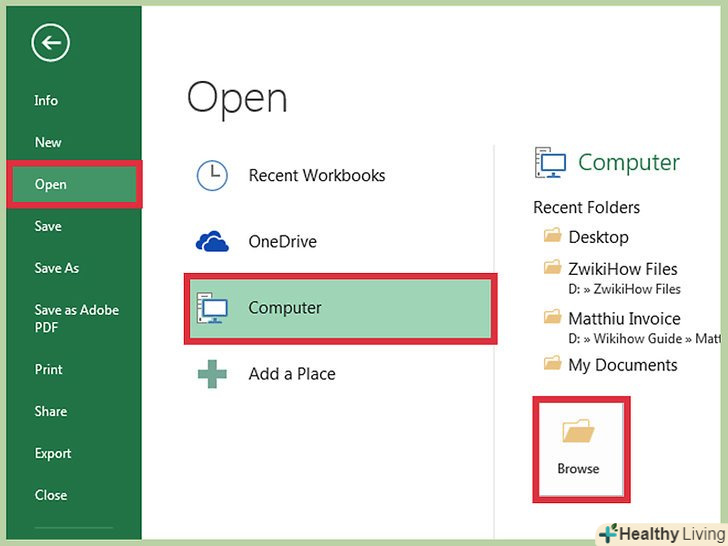Open the Export page
The image size is (728, 546).
53,453
